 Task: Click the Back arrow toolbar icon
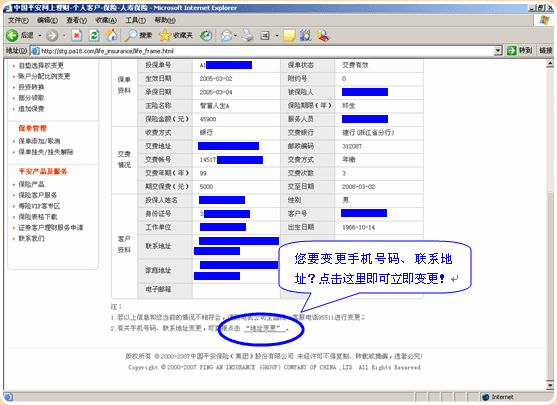12,35
